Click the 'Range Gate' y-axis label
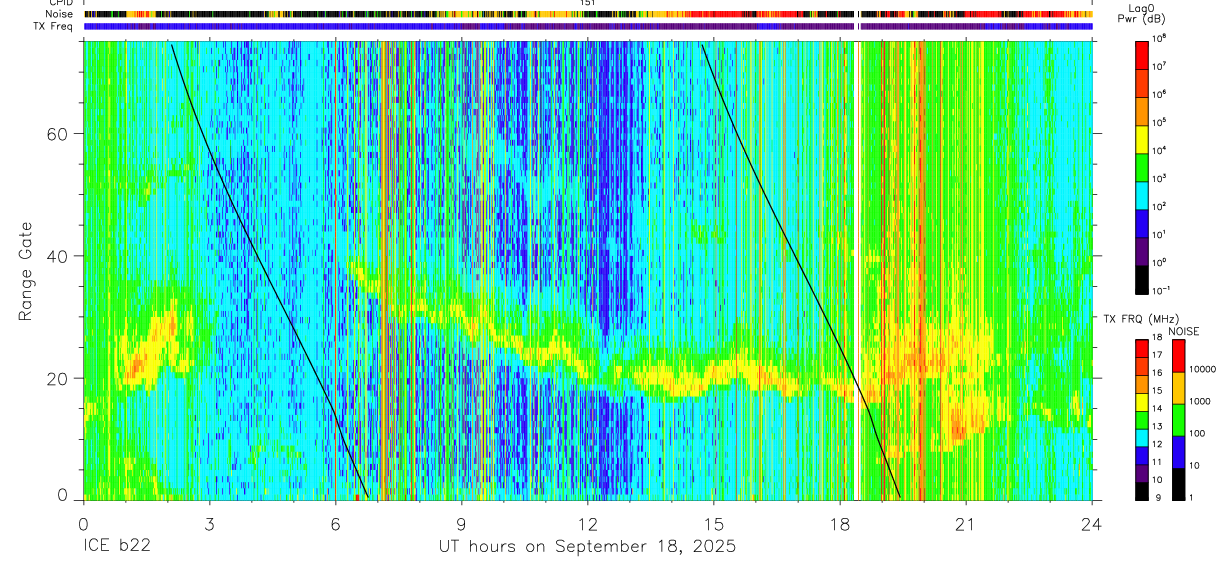The image size is (1228, 567). pyautogui.click(x=27, y=271)
